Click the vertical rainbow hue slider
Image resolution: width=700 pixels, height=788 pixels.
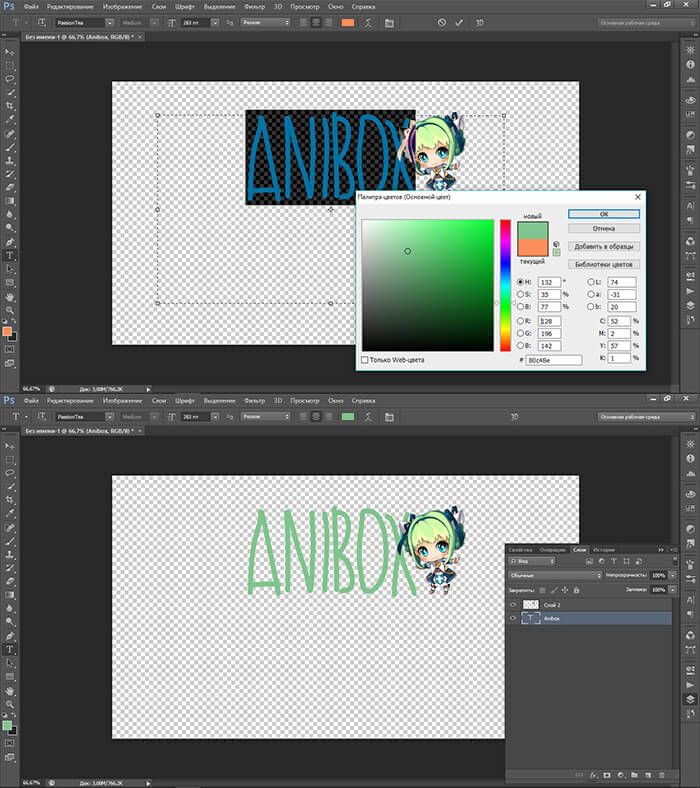(506, 285)
